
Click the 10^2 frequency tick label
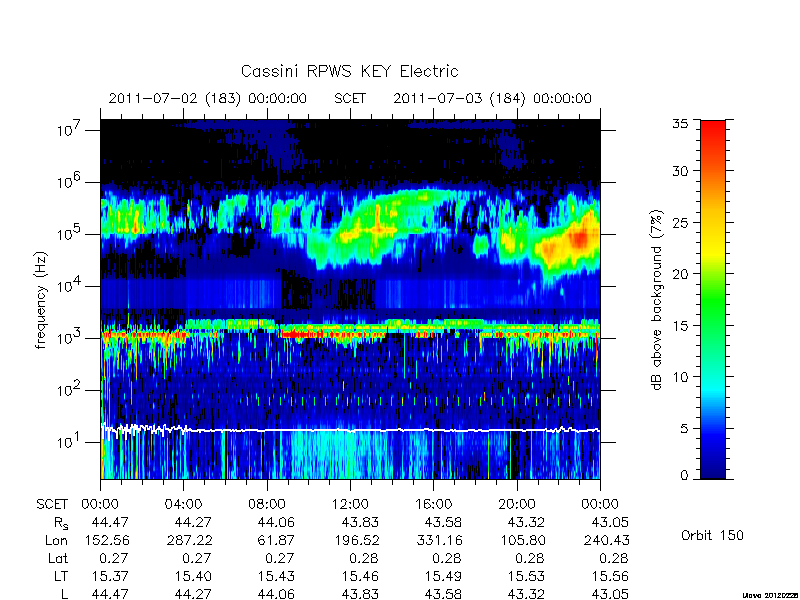70,390
